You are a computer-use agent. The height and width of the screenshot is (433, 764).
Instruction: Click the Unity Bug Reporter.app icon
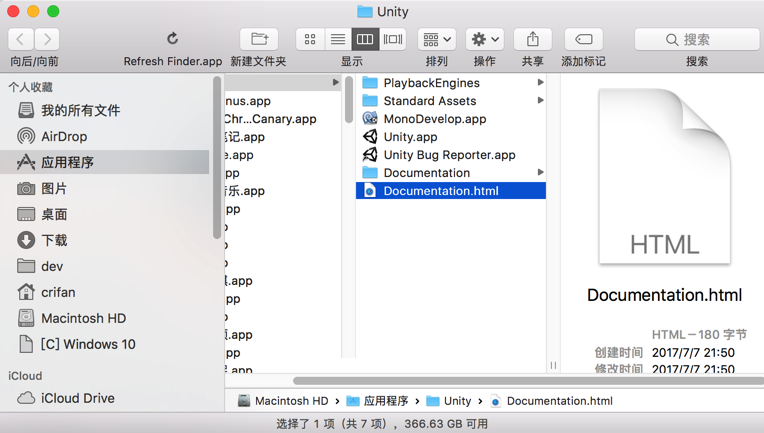(370, 154)
